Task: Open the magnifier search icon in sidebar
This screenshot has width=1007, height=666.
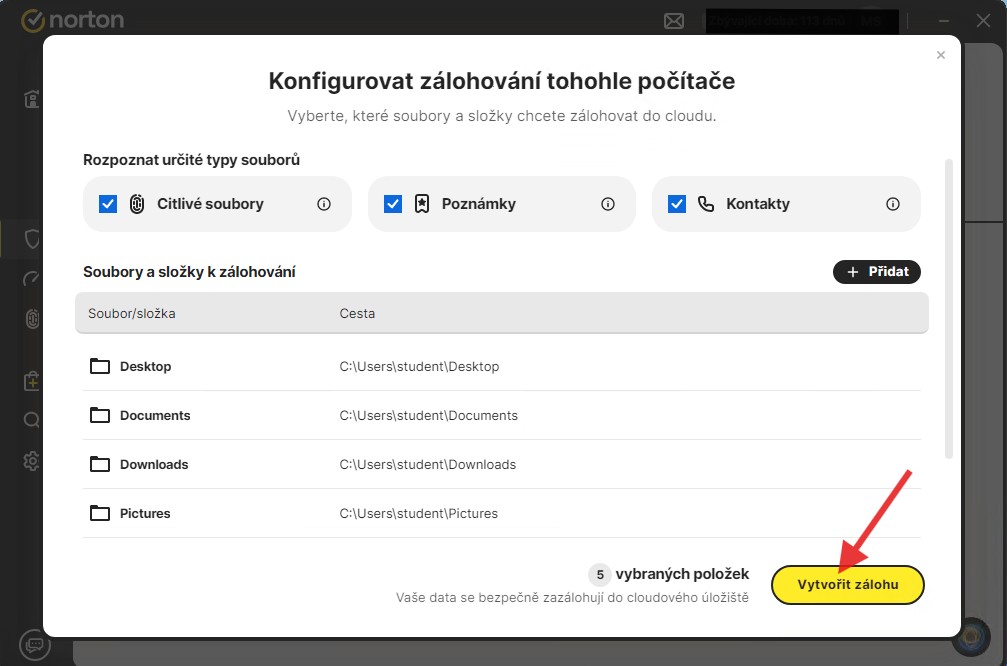Action: click(x=32, y=420)
